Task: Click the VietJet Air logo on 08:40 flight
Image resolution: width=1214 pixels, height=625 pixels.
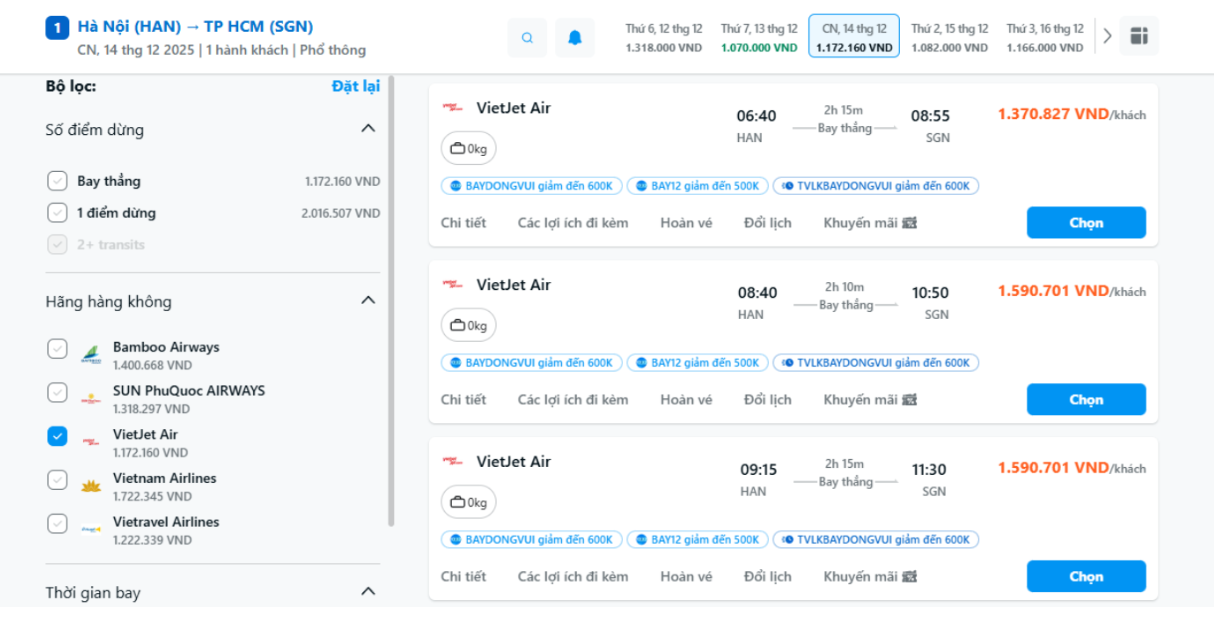Action: click(453, 285)
